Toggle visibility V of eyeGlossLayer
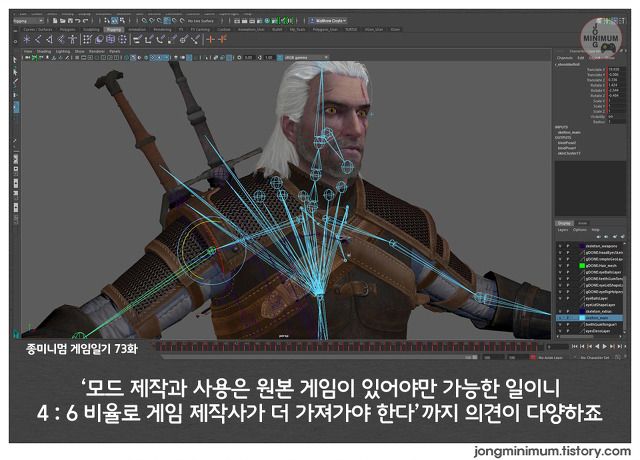Screen dimensions: 640x460 click(560, 331)
